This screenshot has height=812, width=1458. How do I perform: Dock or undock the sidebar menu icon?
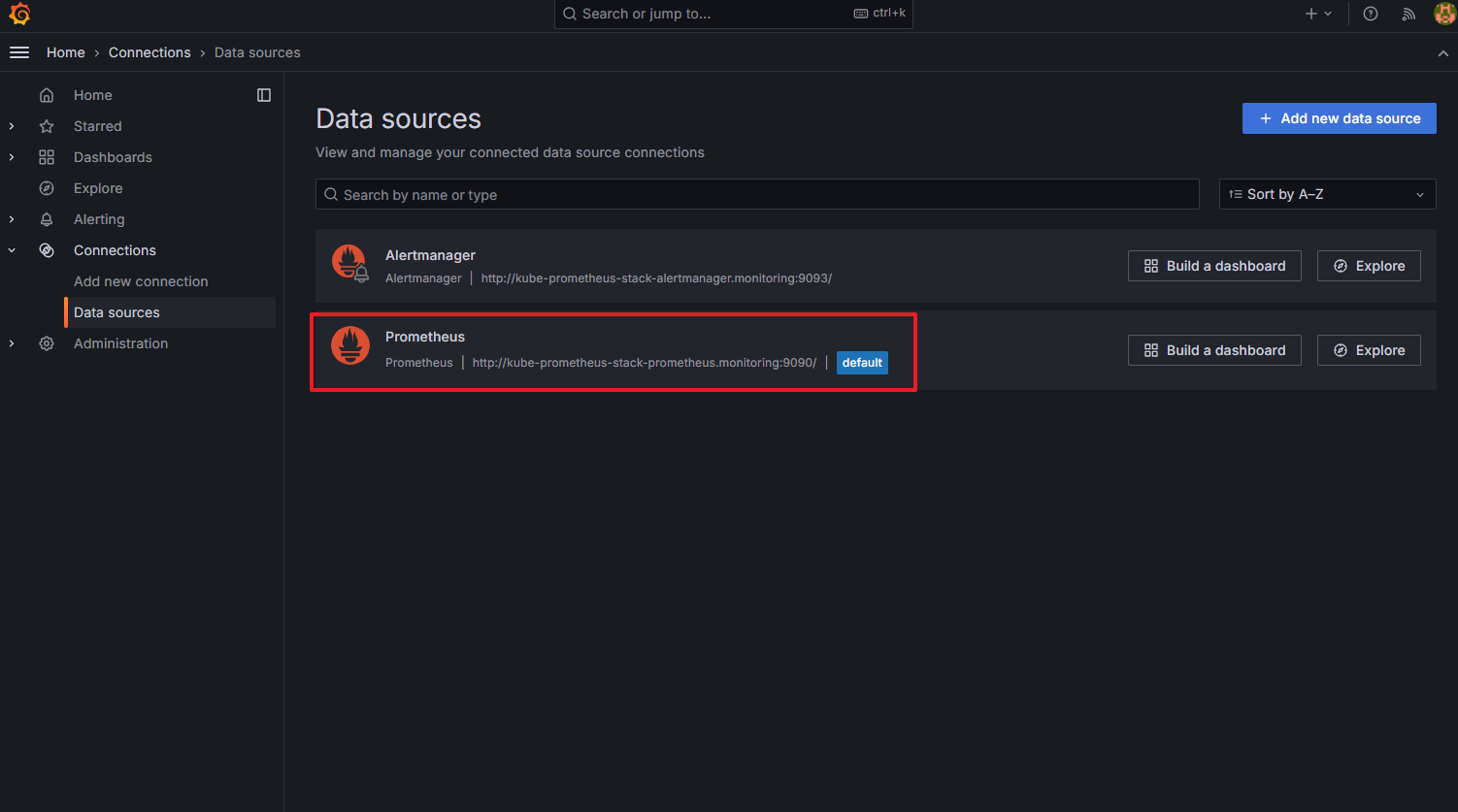click(264, 95)
